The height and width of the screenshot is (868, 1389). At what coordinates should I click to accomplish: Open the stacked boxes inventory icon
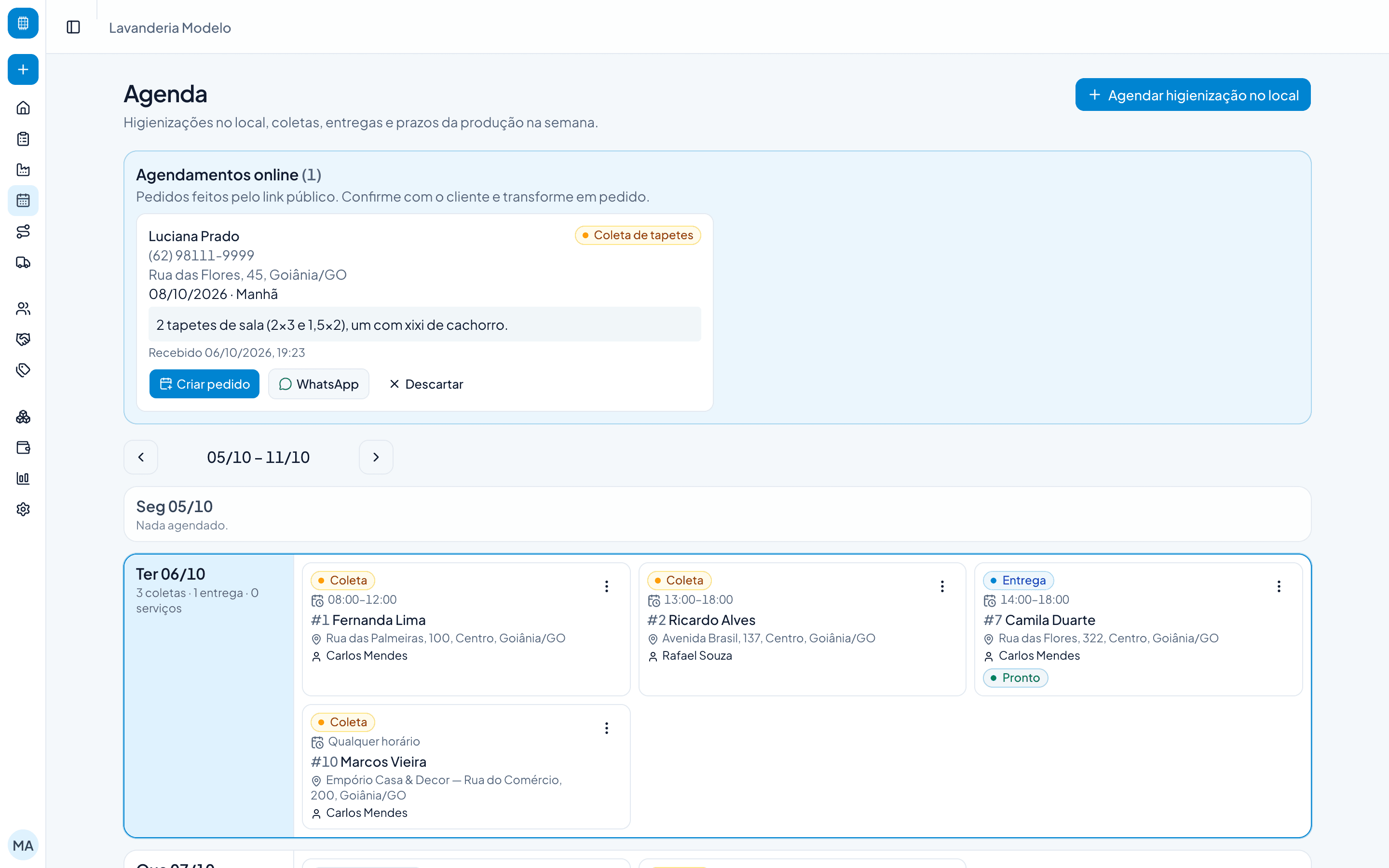point(23,417)
